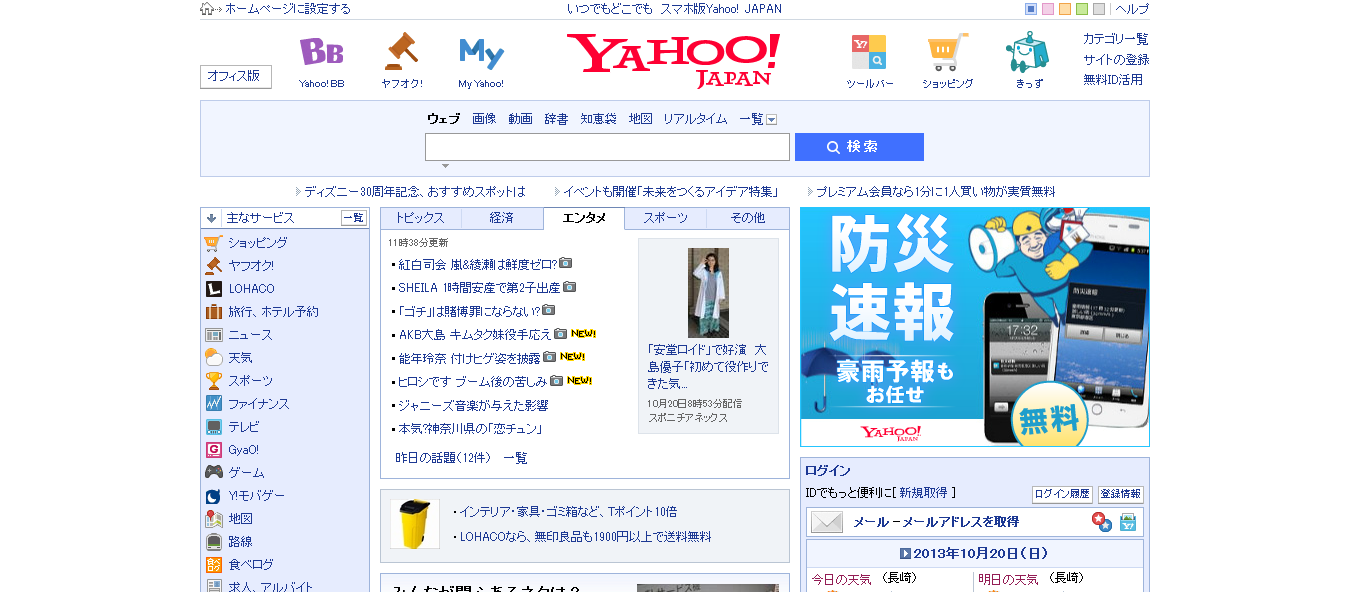The height and width of the screenshot is (592, 1349).
Task: Open the 無料ID活用 link
Action: pyautogui.click(x=1113, y=80)
